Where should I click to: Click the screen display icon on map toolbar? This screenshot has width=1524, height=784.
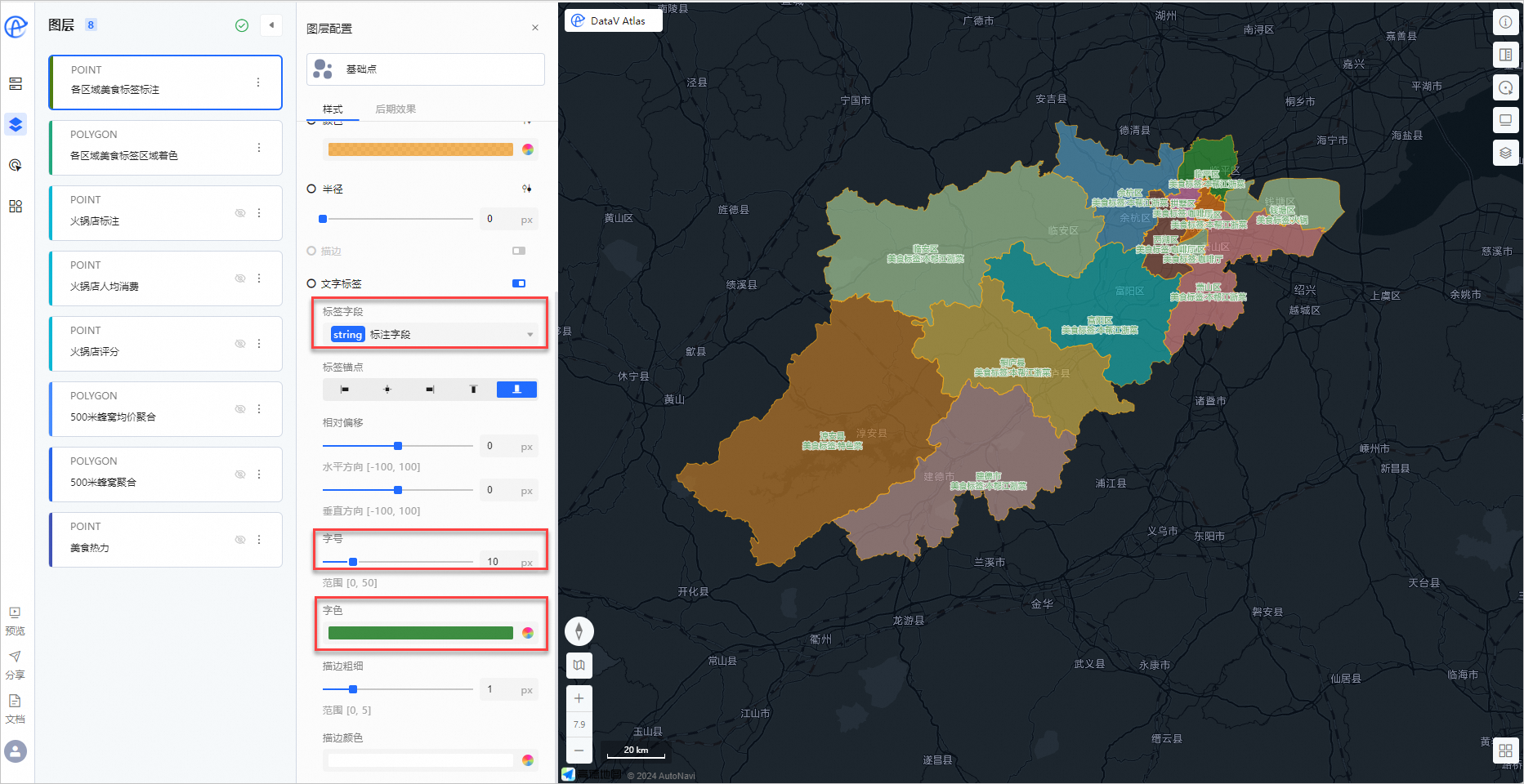(1505, 120)
